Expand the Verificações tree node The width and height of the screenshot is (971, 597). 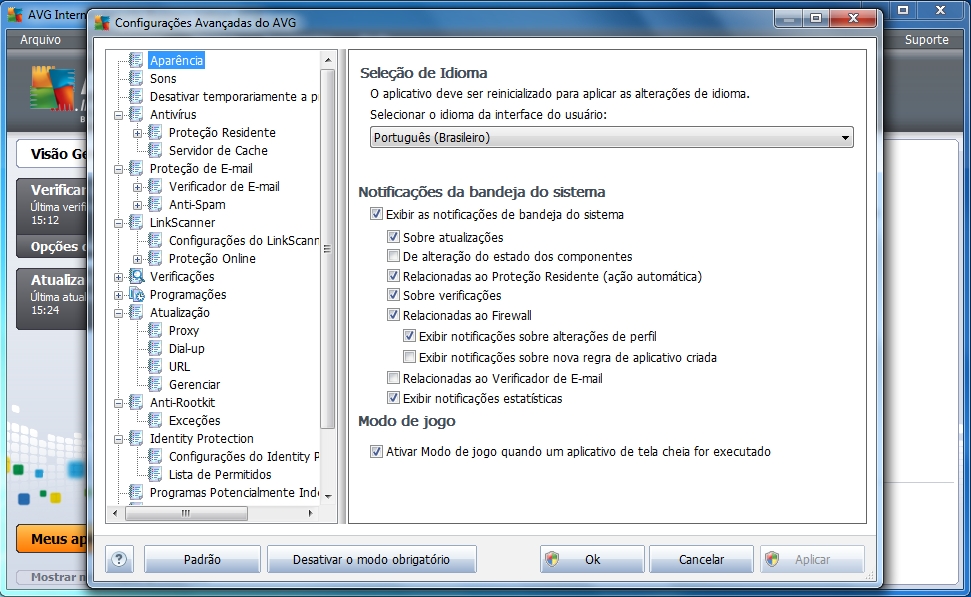[x=119, y=277]
